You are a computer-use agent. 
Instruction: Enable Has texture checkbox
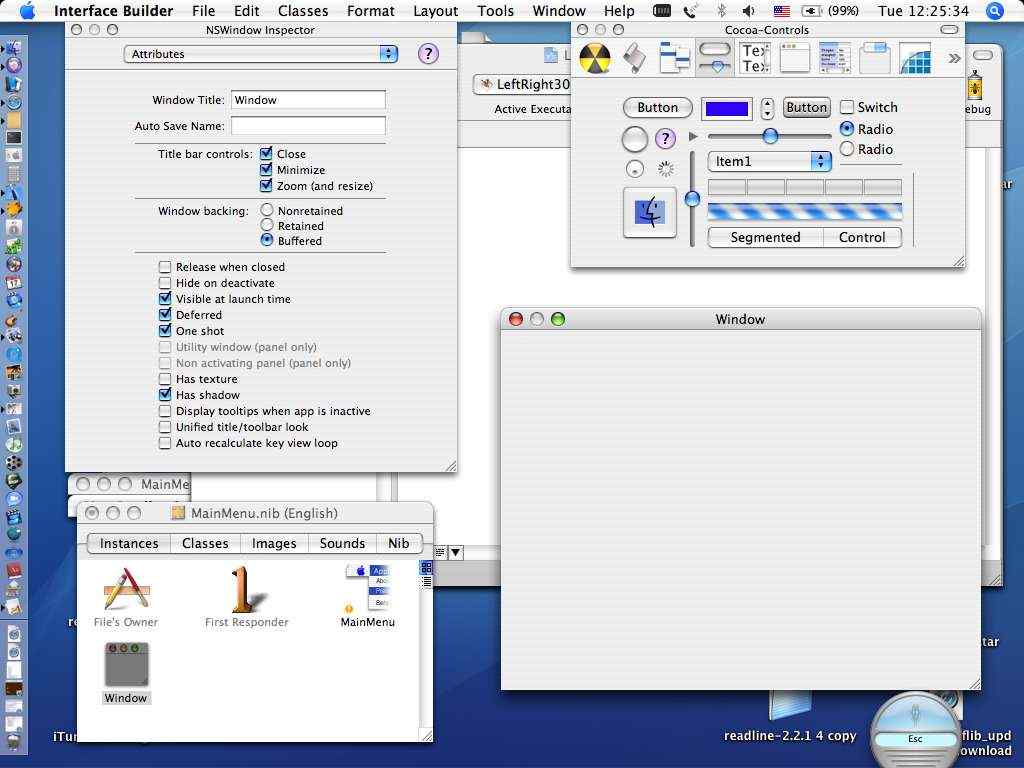[165, 379]
